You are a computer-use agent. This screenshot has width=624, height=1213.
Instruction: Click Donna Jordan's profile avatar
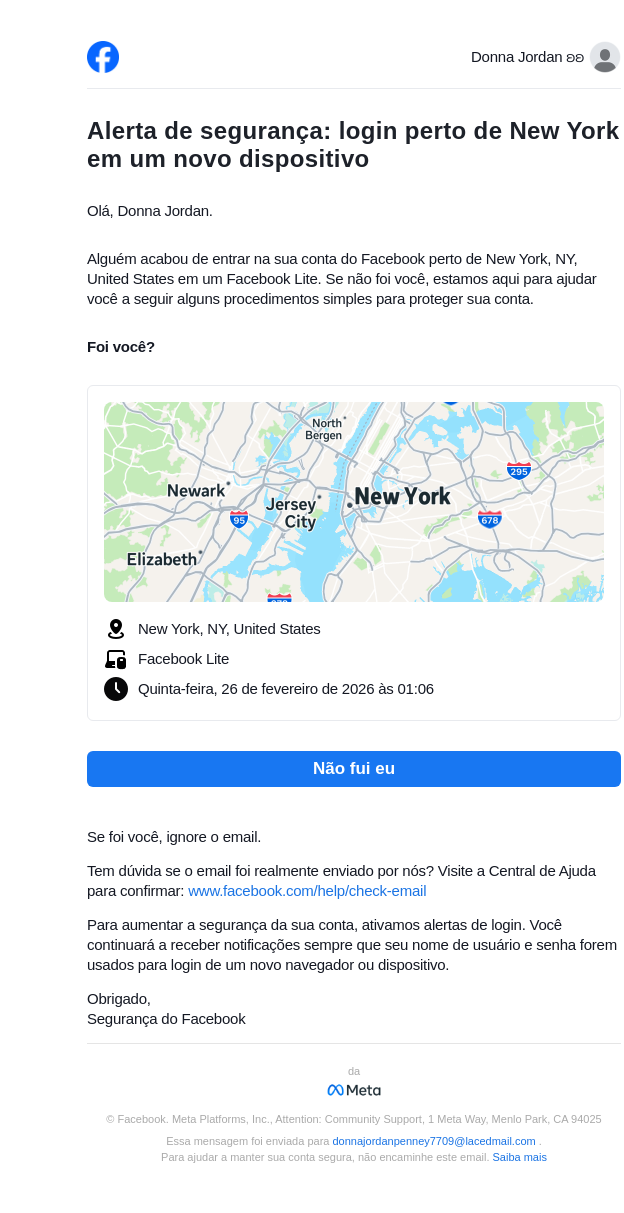tap(604, 57)
